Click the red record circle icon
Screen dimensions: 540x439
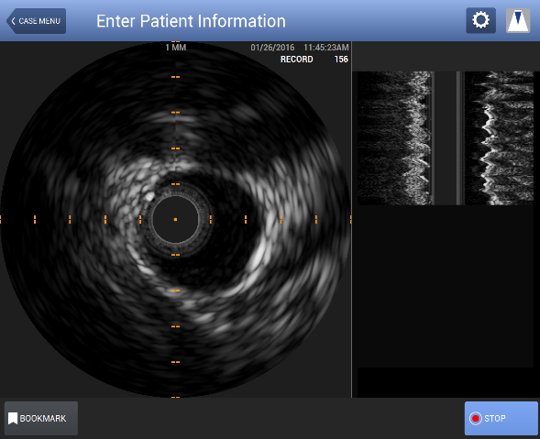pyautogui.click(x=476, y=418)
